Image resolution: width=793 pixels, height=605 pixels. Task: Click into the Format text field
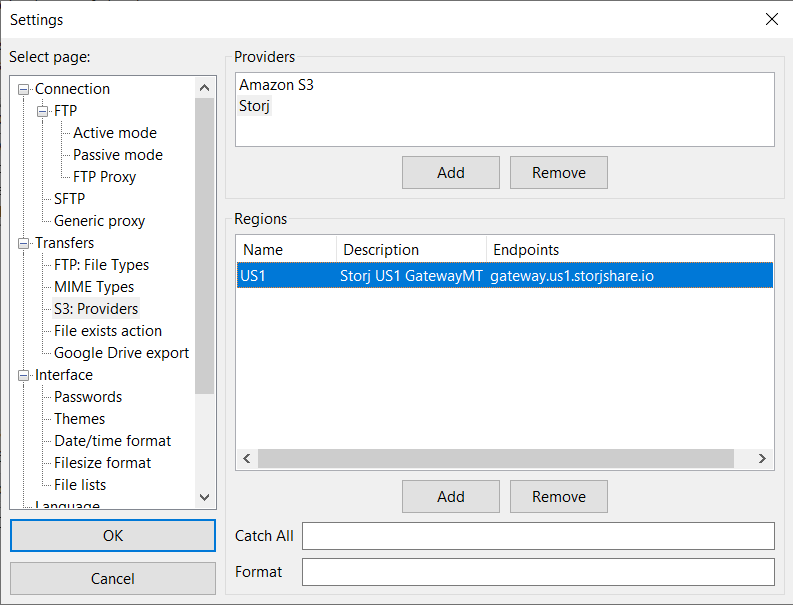(538, 572)
